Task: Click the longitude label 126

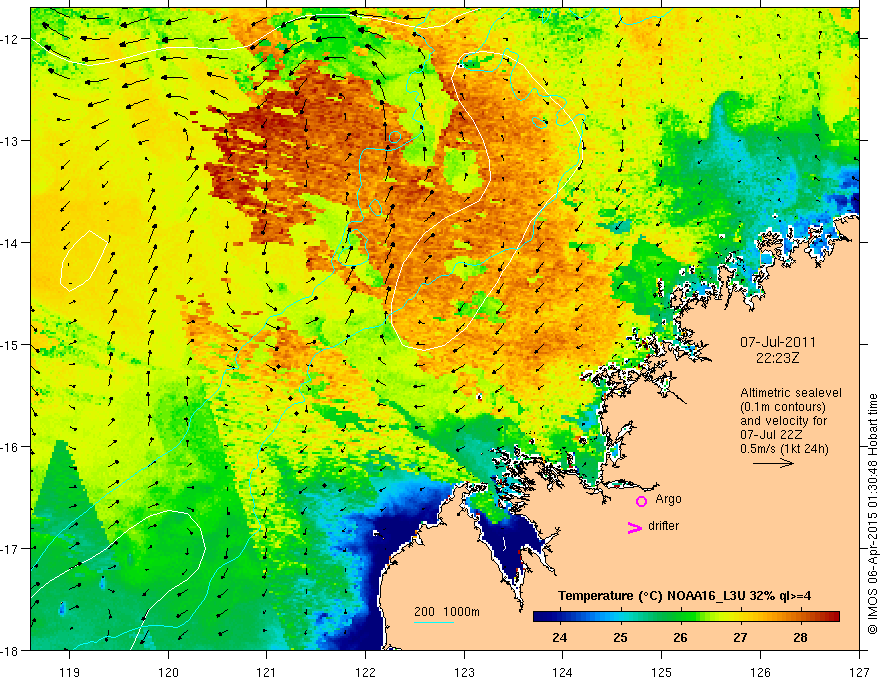Action: tap(760, 672)
